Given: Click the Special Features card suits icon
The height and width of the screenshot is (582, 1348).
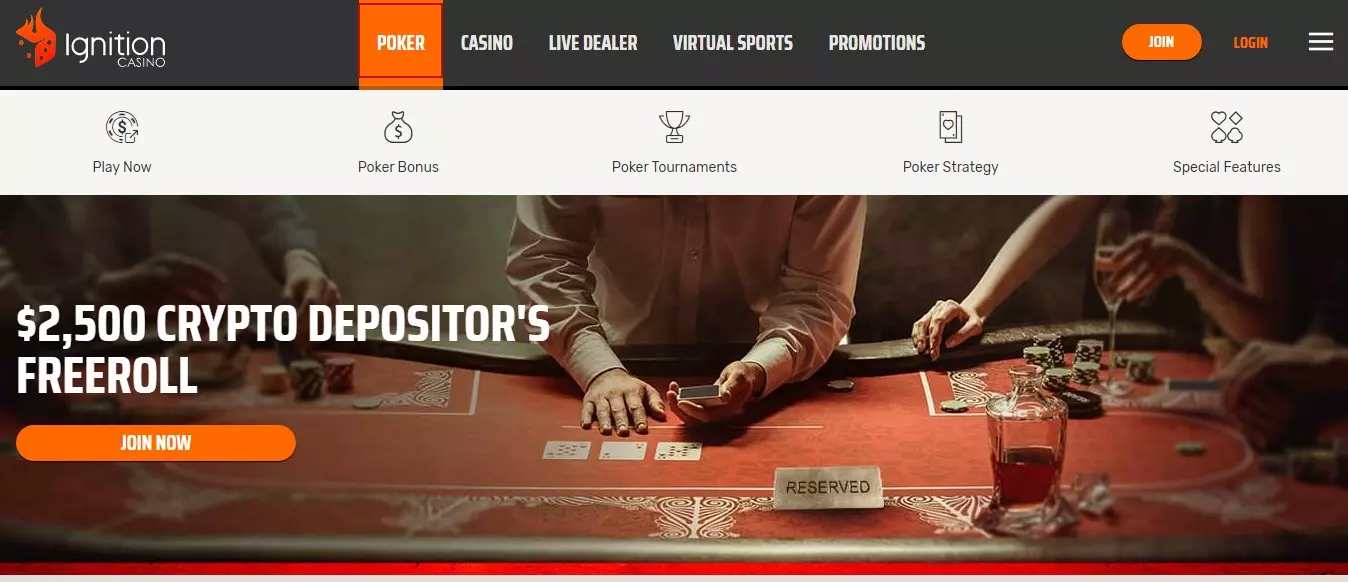Looking at the screenshot, I should click(1226, 127).
